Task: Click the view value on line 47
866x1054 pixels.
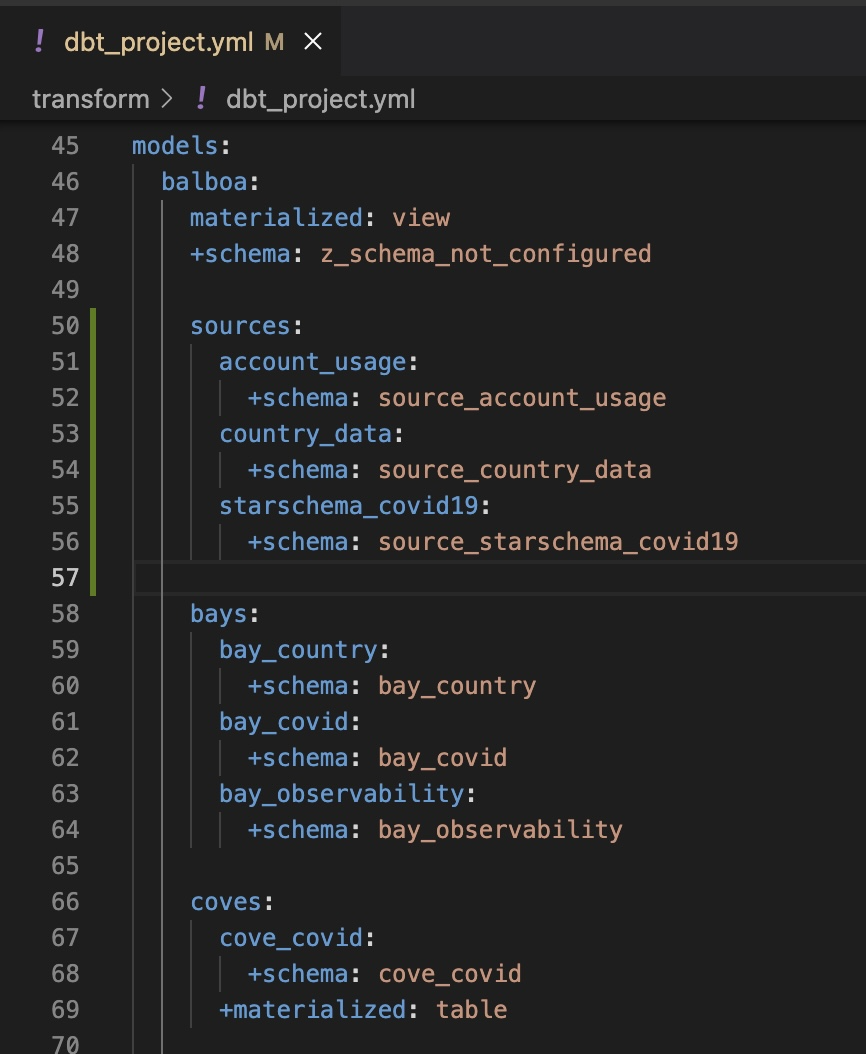Action: coord(421,218)
